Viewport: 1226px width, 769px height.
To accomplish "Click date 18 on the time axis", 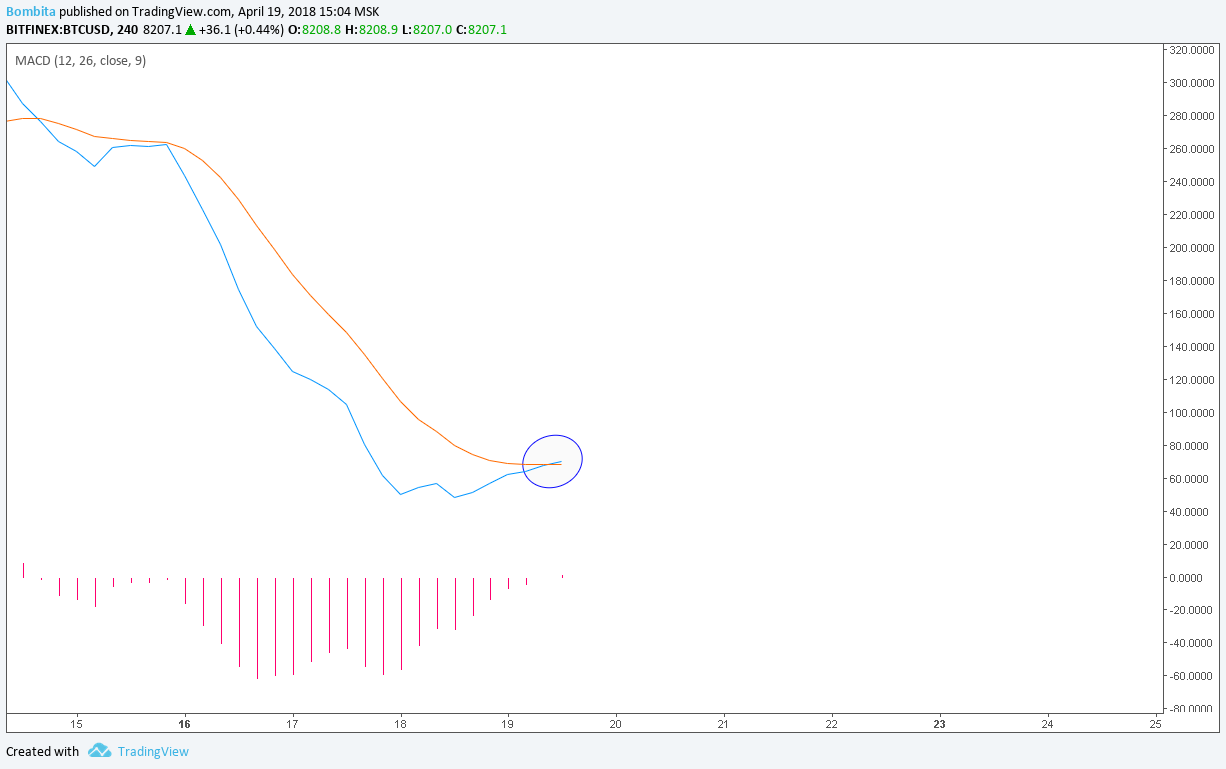I will (x=400, y=723).
